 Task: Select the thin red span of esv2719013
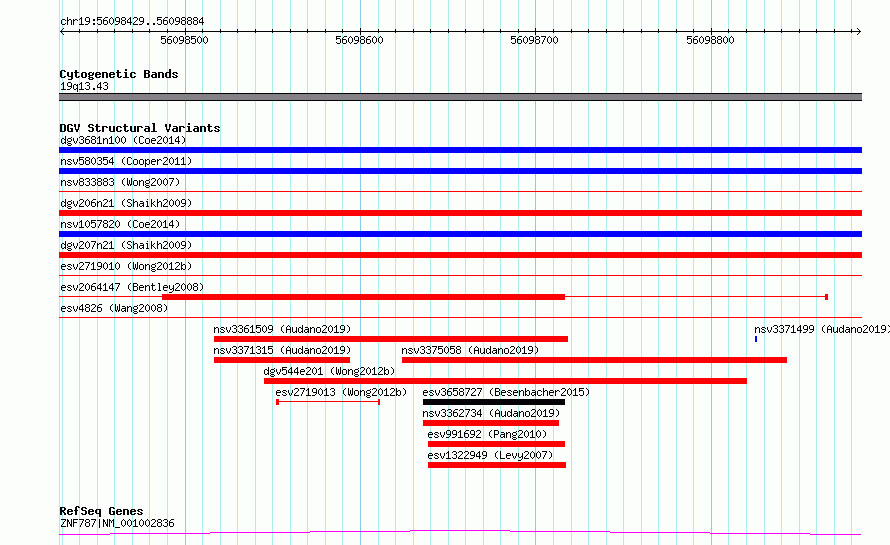pos(328,402)
